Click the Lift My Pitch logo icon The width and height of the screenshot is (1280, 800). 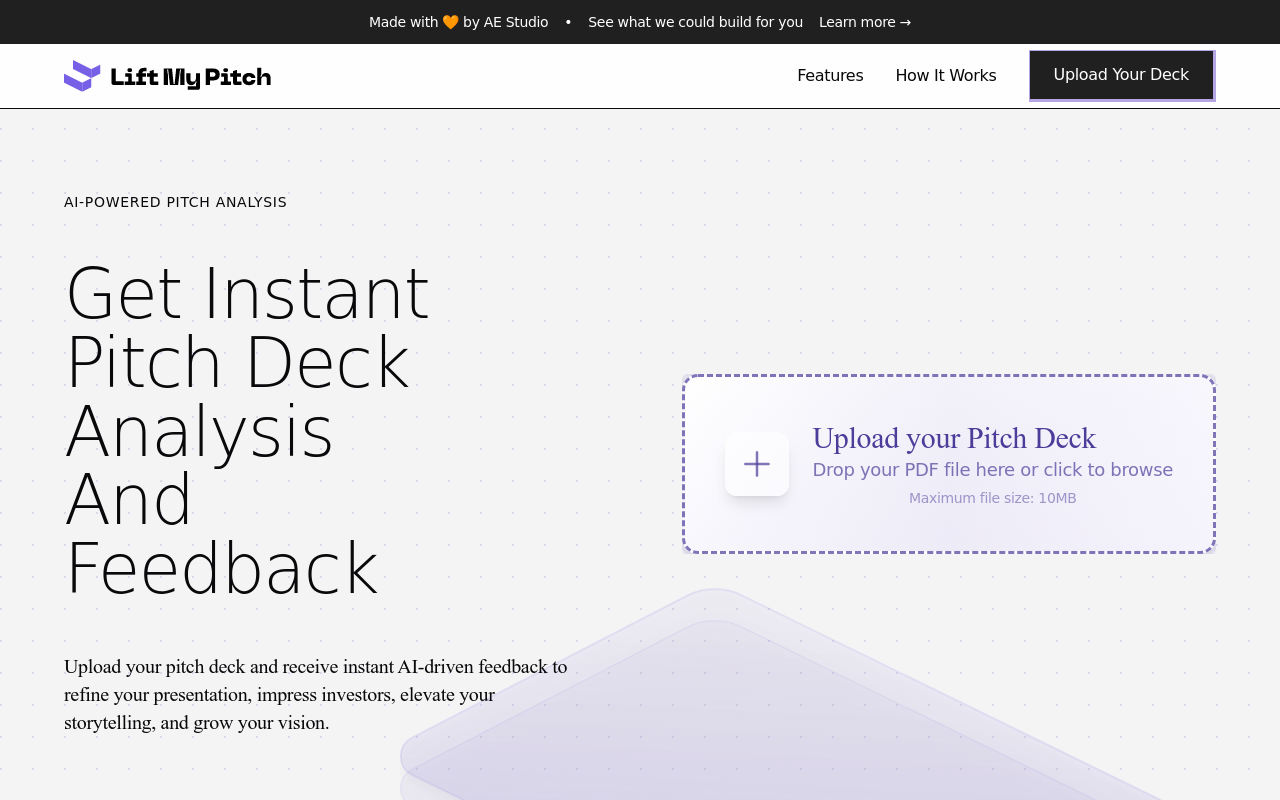click(82, 76)
